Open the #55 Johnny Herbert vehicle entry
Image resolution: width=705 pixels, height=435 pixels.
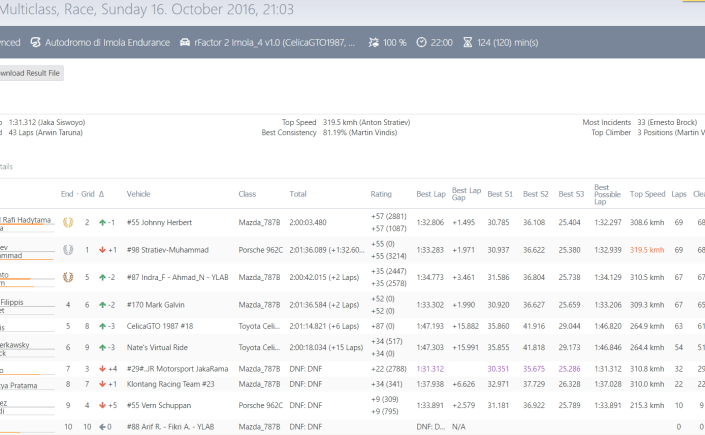click(159, 222)
